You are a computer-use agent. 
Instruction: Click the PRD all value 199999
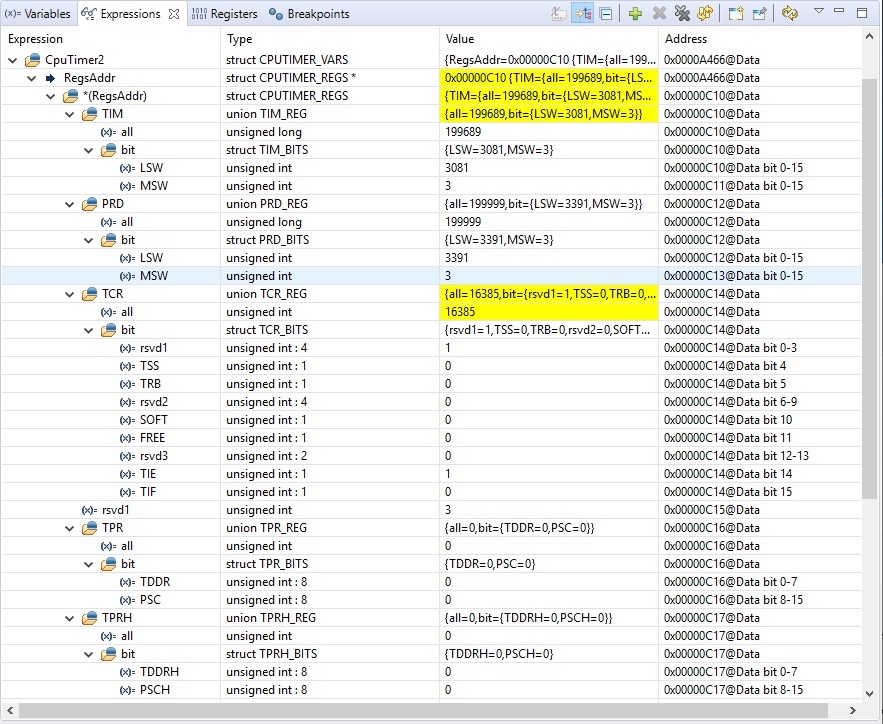463,222
